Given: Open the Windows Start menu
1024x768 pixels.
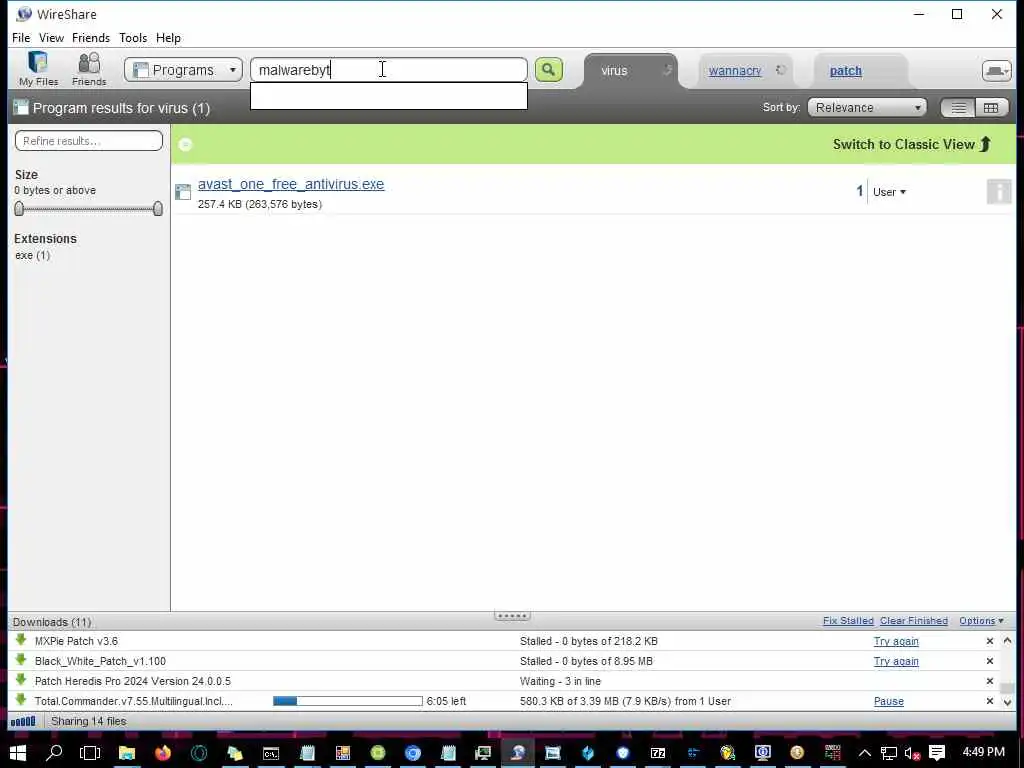Looking at the screenshot, I should pos(18,752).
